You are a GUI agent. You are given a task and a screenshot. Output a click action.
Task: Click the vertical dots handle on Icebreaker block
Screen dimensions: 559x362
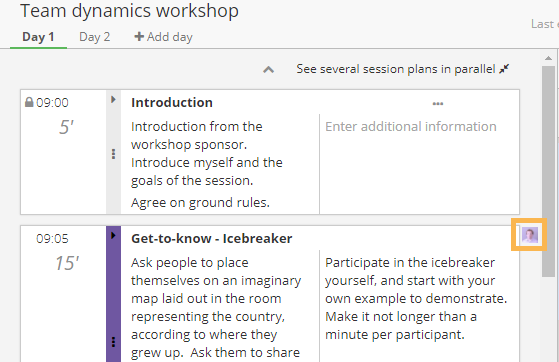pos(113,342)
